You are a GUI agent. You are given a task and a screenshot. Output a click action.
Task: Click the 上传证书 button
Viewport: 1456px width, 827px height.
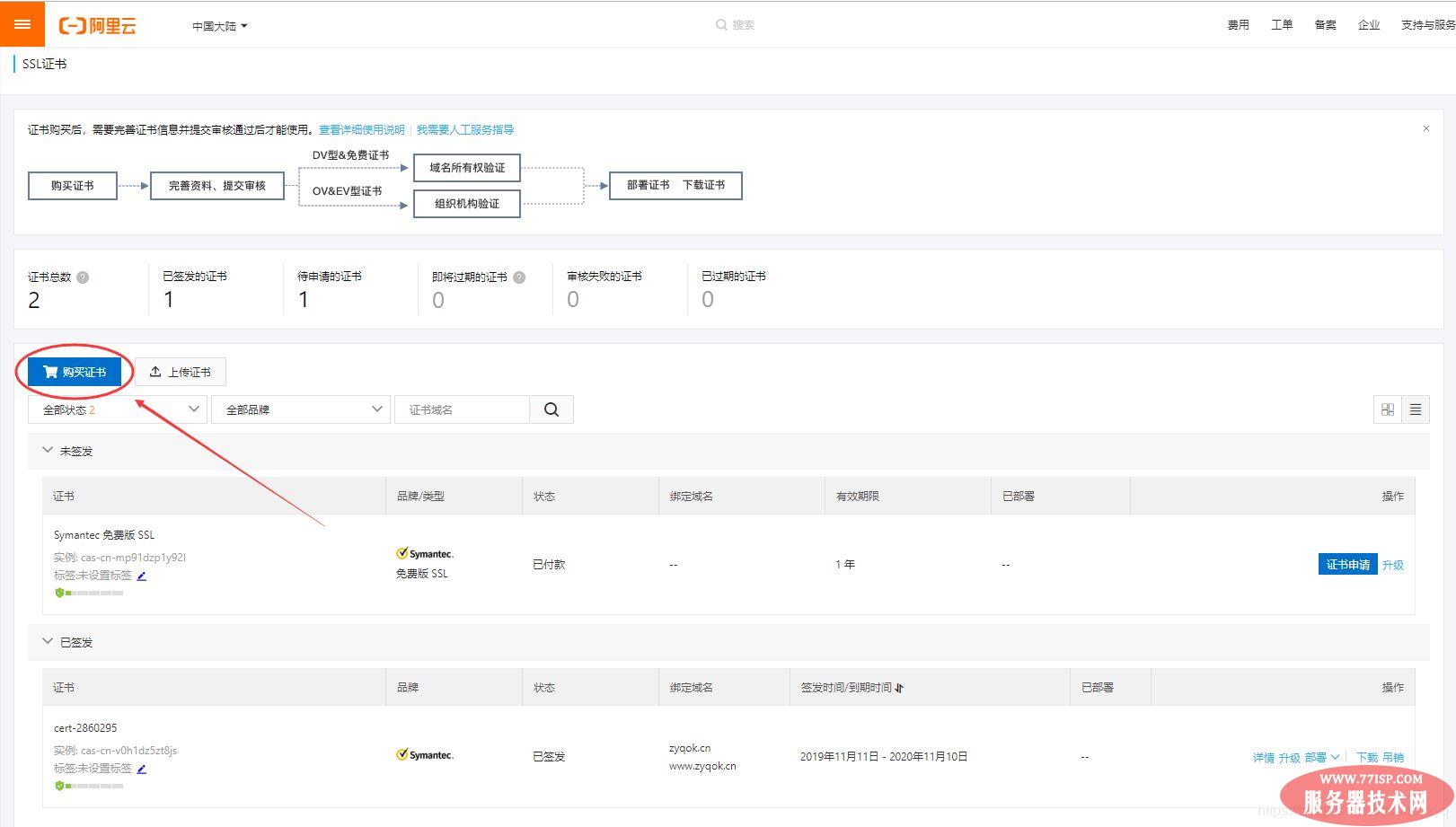pyautogui.click(x=181, y=372)
